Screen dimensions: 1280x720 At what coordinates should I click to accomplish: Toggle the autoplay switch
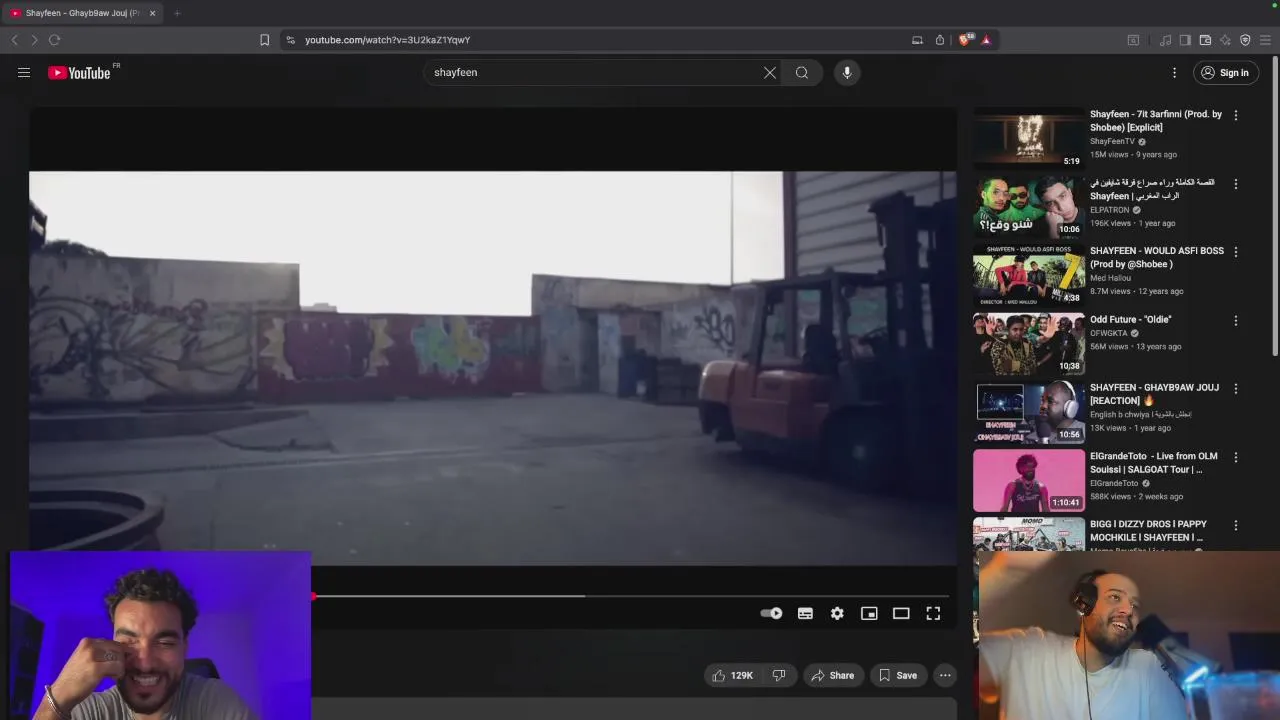click(771, 613)
